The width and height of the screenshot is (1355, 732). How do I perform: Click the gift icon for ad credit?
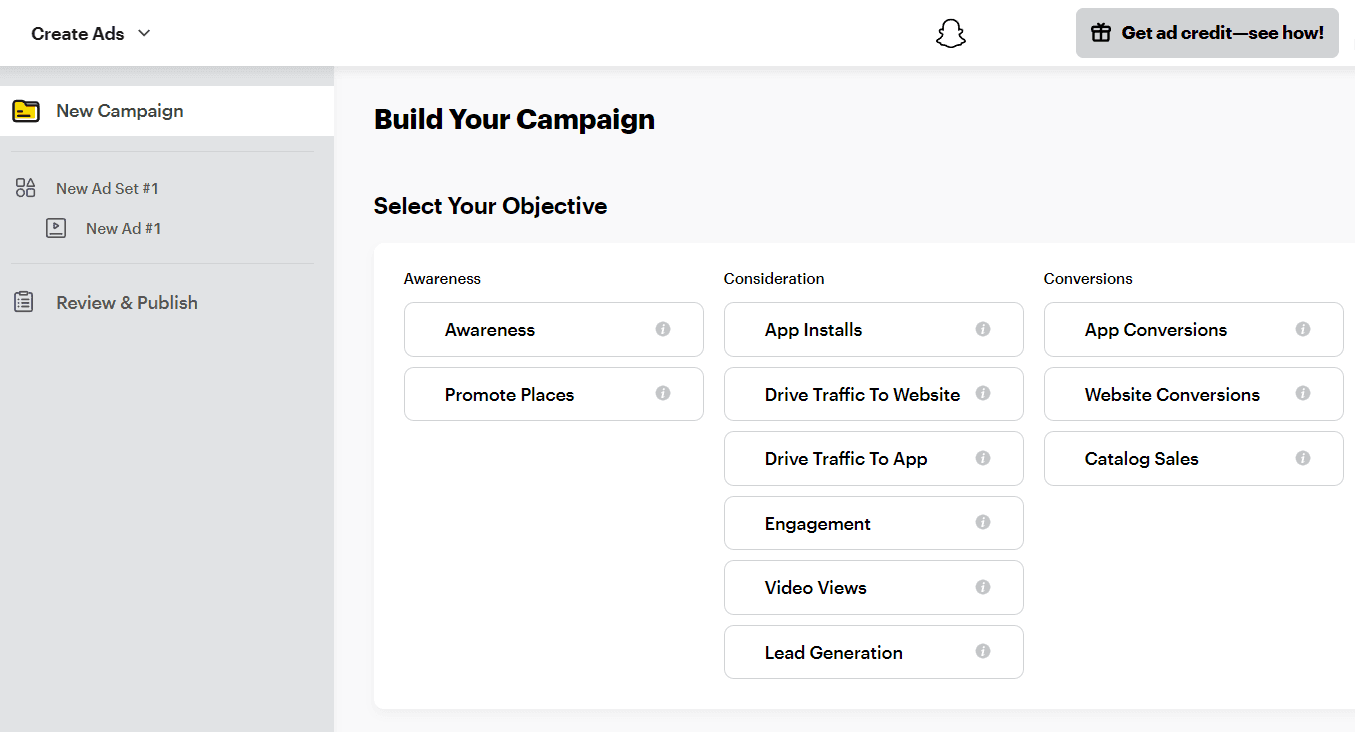1101,33
